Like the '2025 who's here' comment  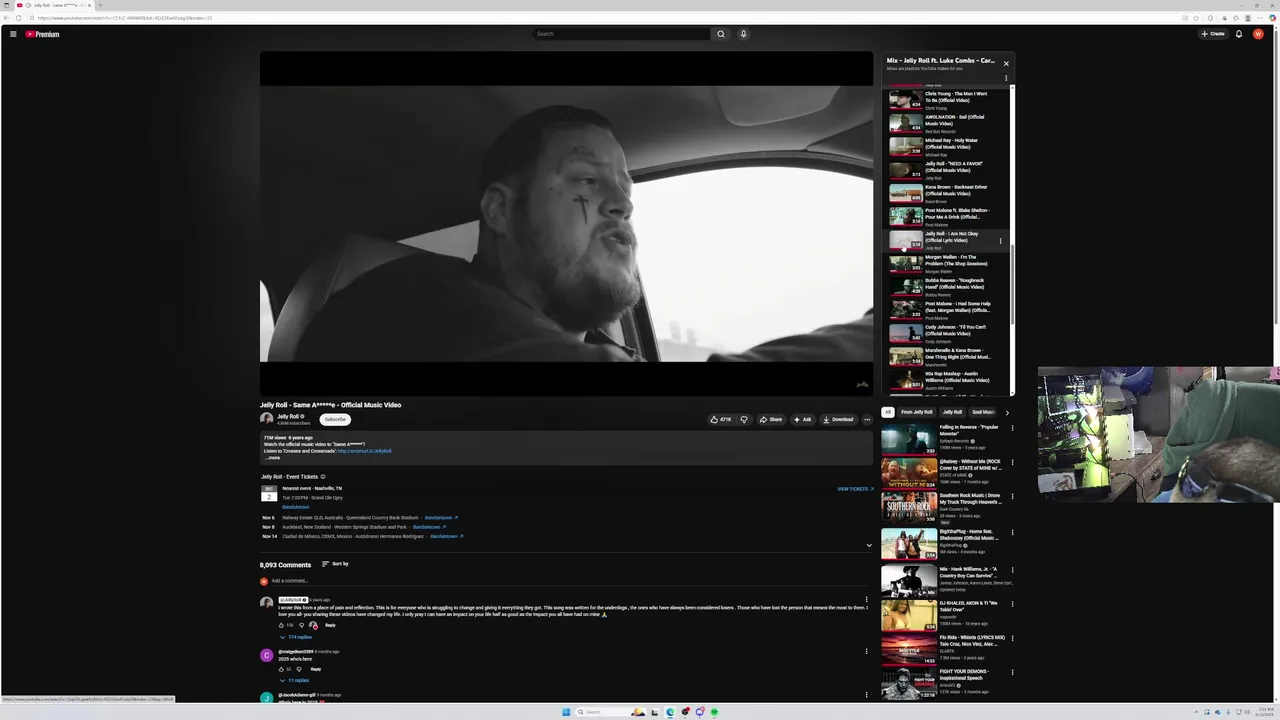tap(281, 669)
